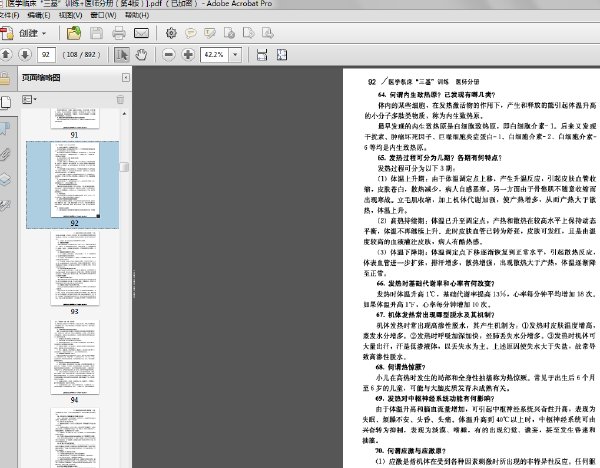The height and width of the screenshot is (468, 600).
Task: Click the Print icon
Action: pos(119,33)
